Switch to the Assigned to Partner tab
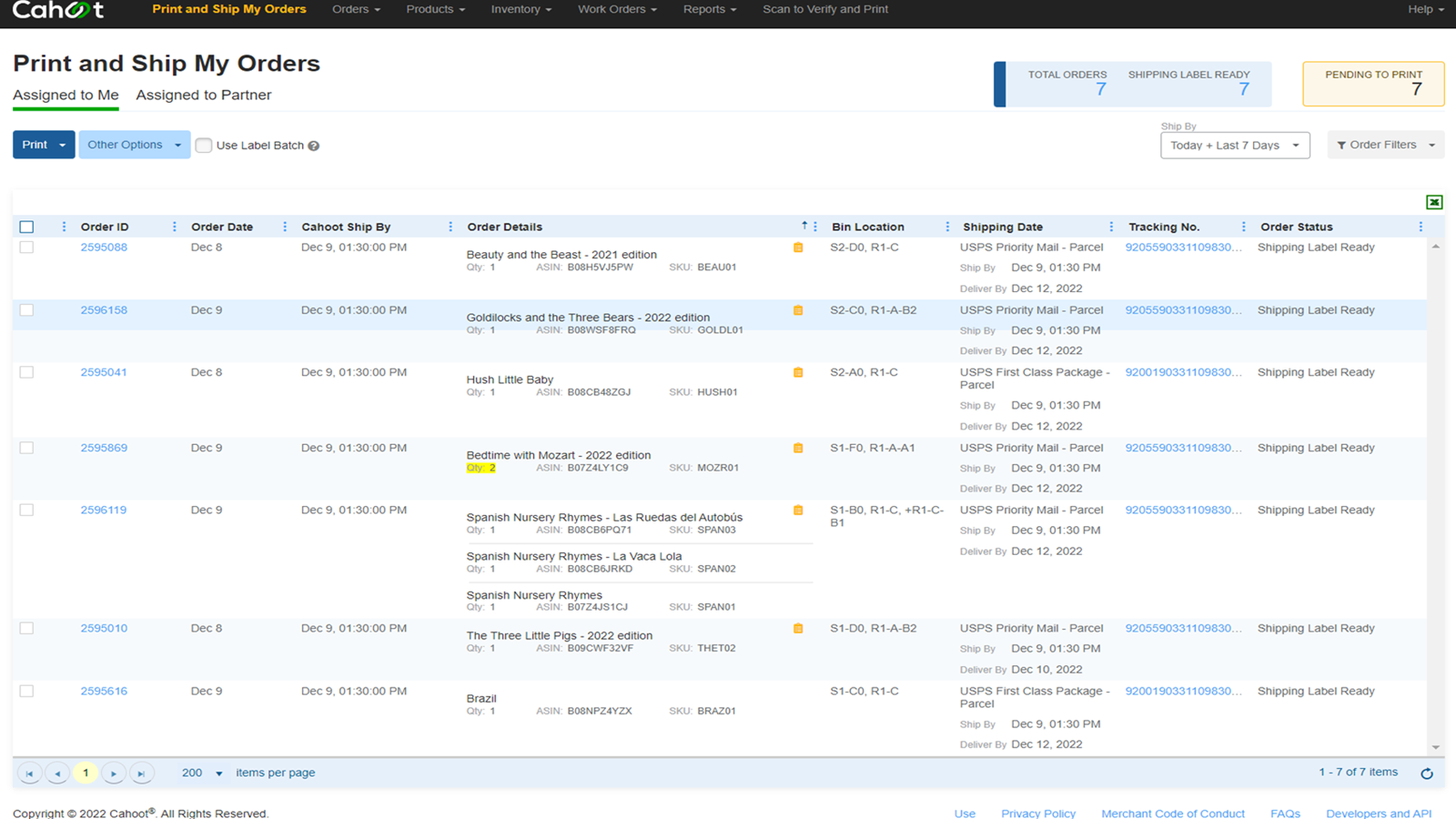Image resolution: width=1456 pixels, height=819 pixels. click(203, 95)
